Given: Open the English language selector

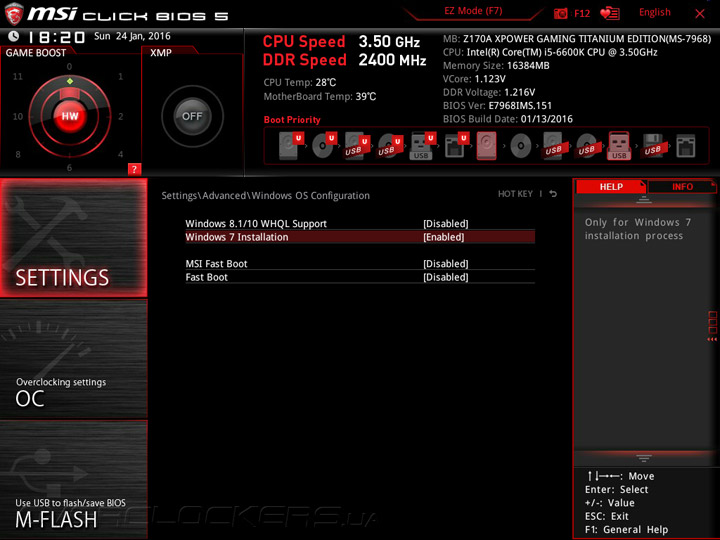Looking at the screenshot, I should click(654, 12).
